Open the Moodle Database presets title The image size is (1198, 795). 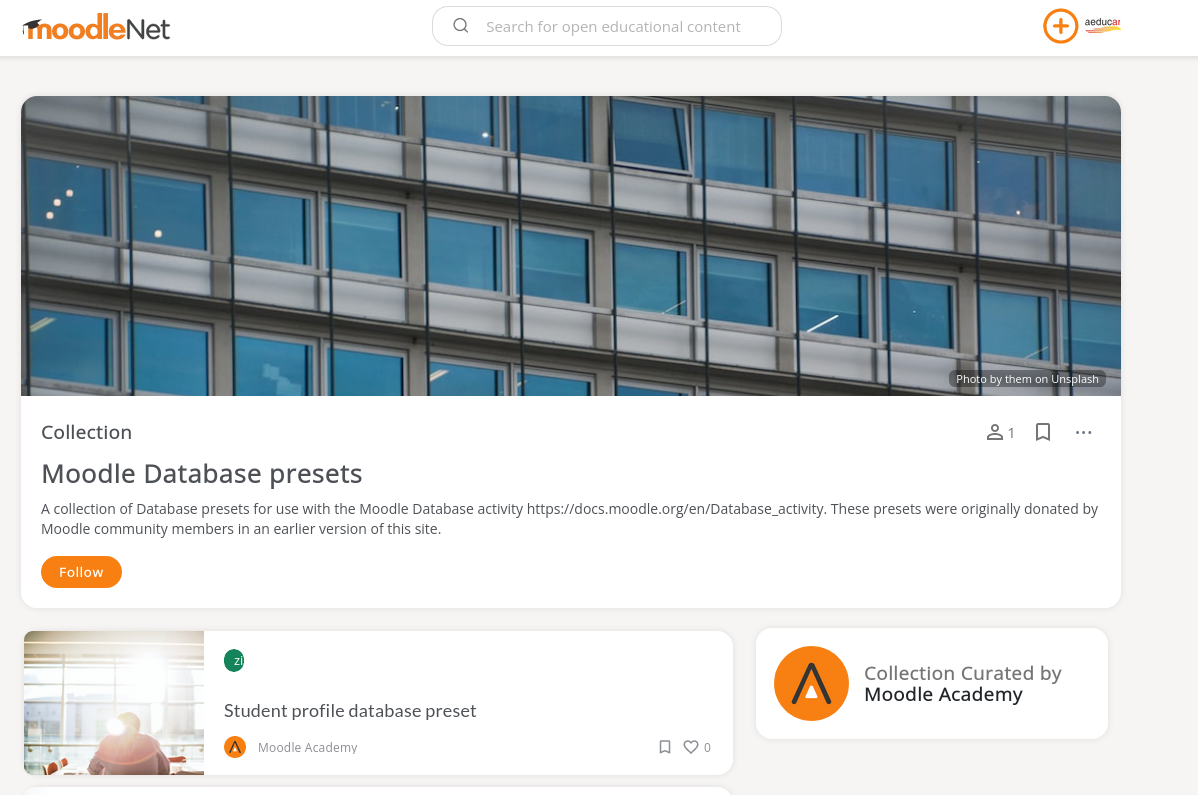click(x=202, y=473)
